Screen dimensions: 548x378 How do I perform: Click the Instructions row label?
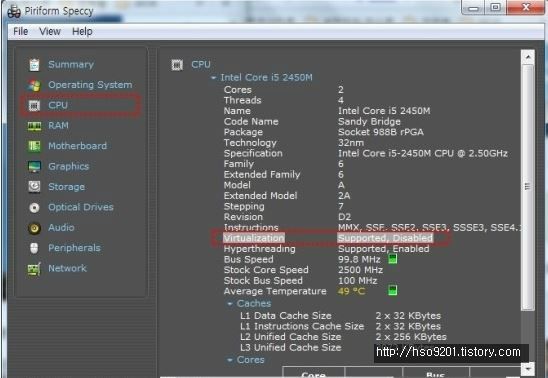tap(251, 227)
